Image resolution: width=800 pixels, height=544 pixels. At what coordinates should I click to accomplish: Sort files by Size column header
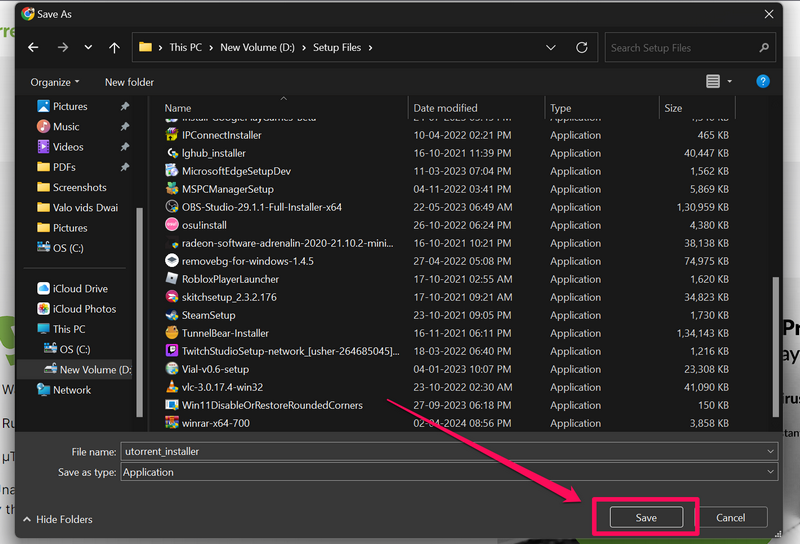coord(673,108)
